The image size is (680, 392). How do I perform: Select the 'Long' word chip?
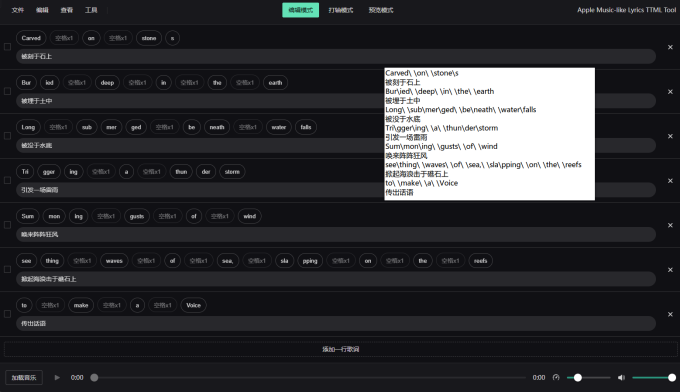pyautogui.click(x=28, y=127)
